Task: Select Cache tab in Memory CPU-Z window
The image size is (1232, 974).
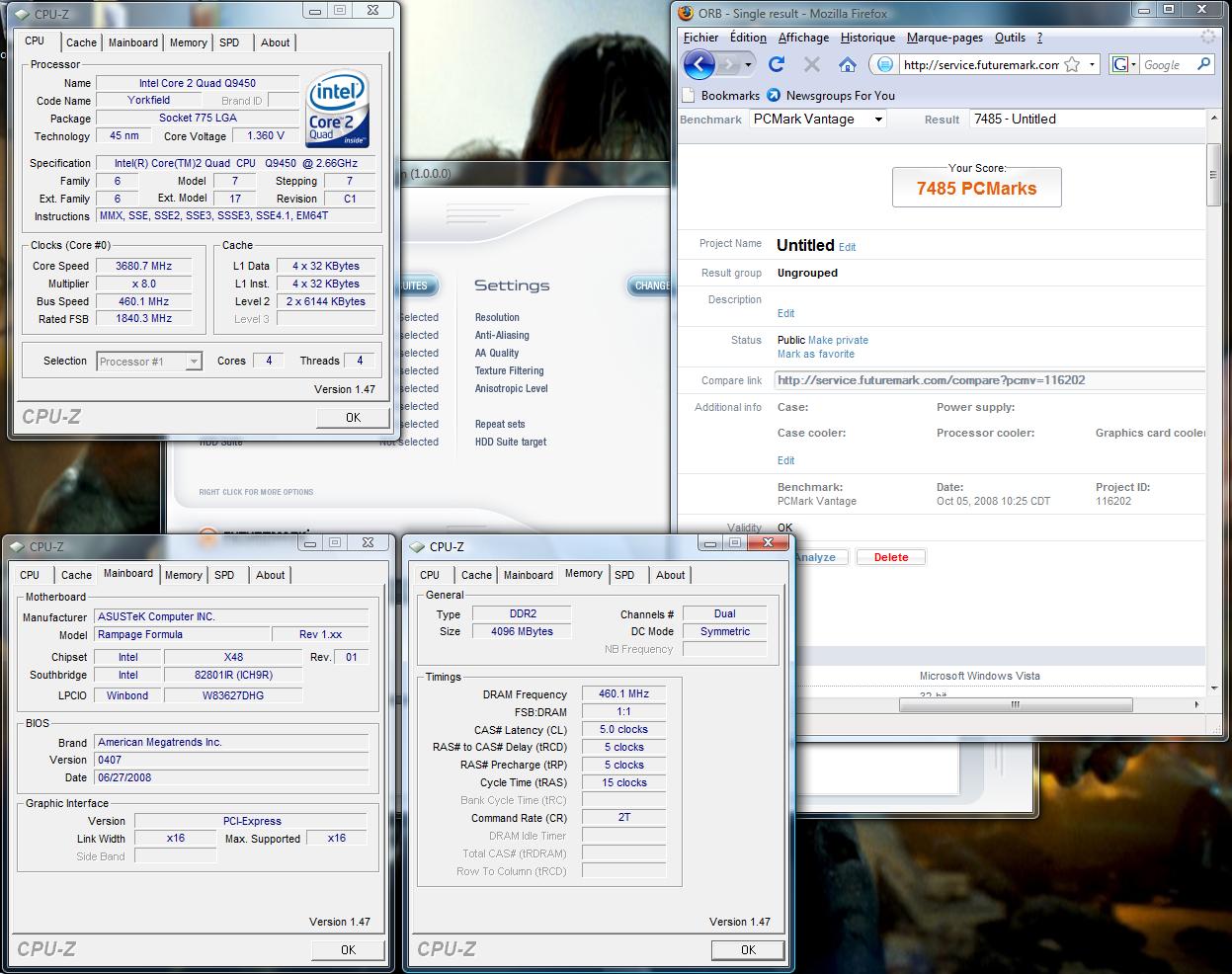Action: (x=476, y=575)
